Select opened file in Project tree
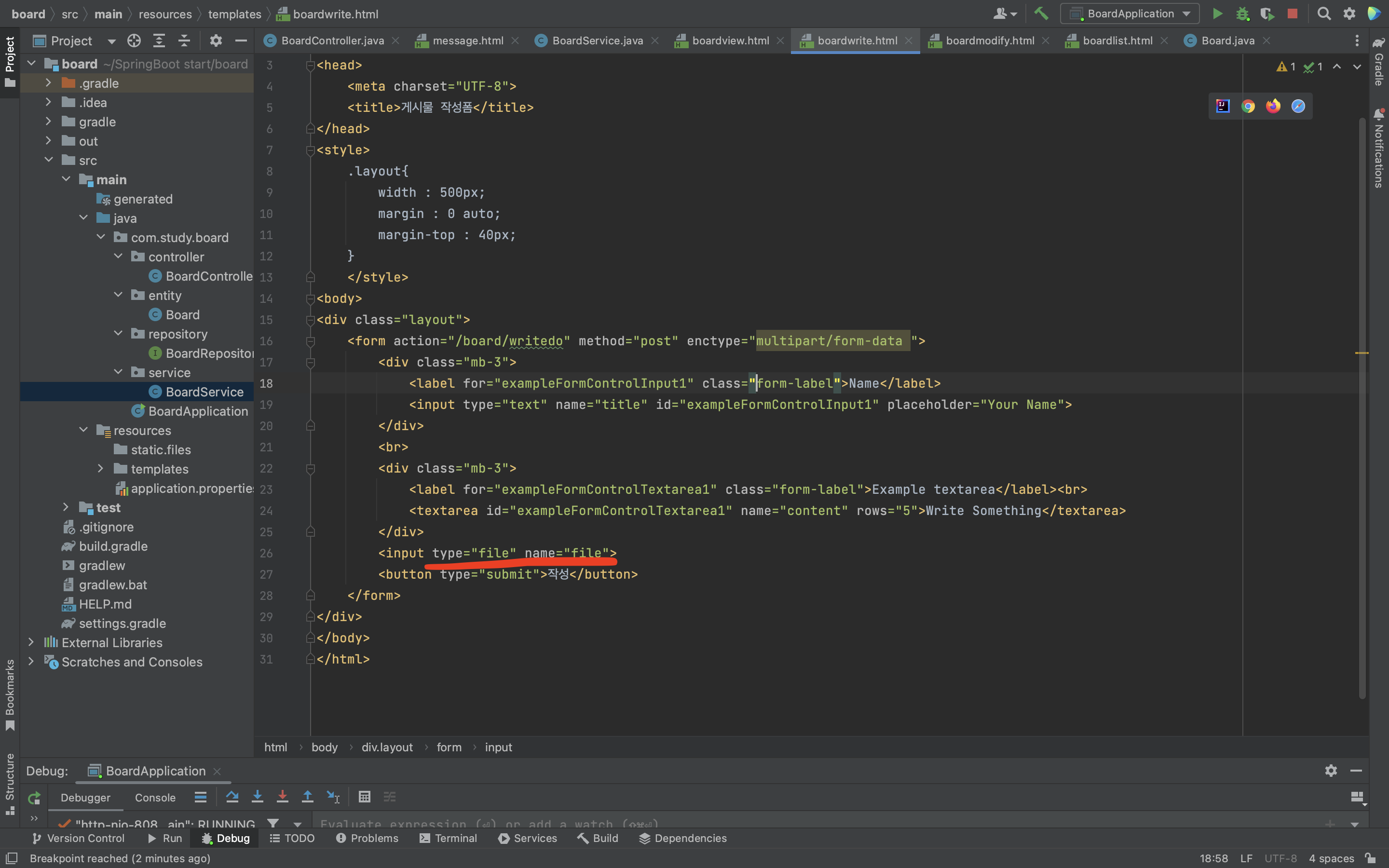Viewport: 1389px width, 868px height. tap(134, 41)
